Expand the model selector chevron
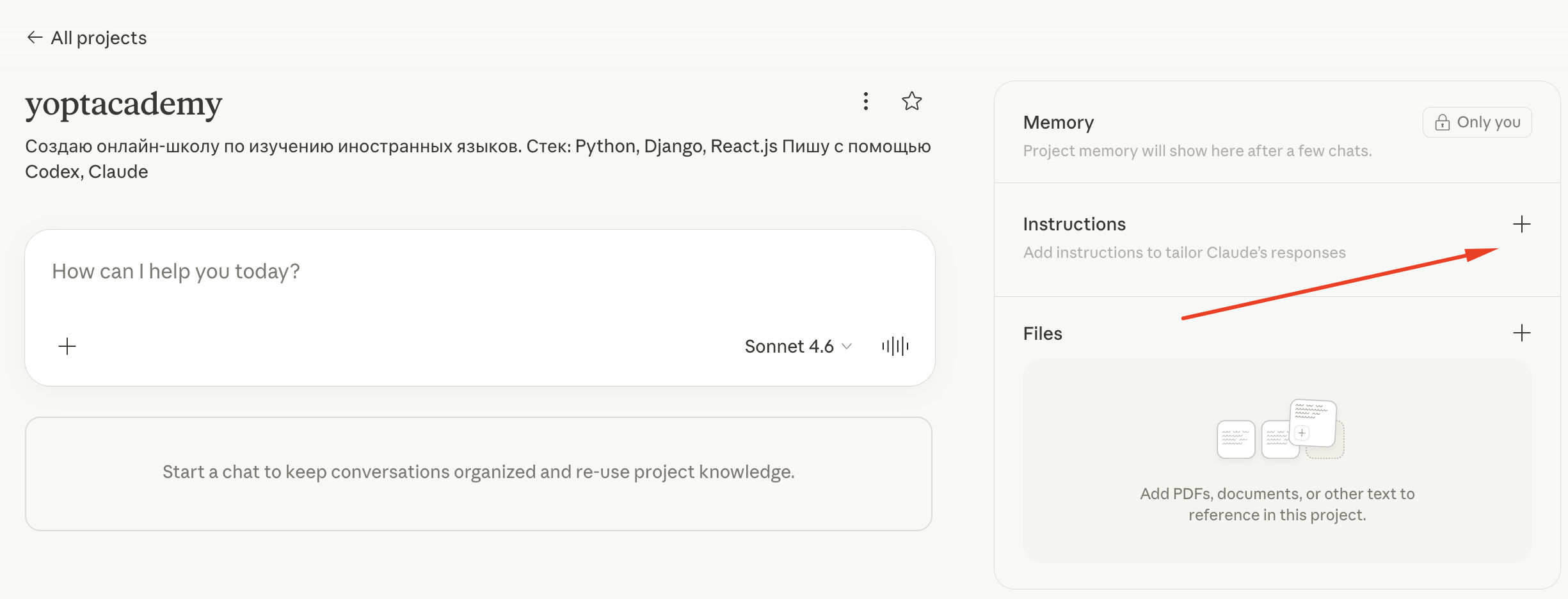Viewport: 1568px width, 599px height. (x=847, y=346)
